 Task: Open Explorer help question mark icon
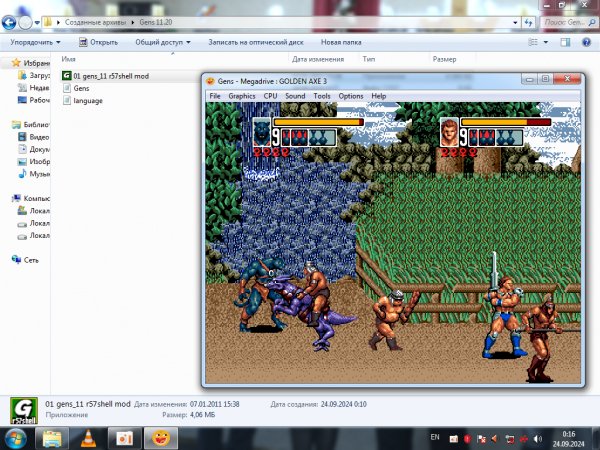pyautogui.click(x=586, y=42)
